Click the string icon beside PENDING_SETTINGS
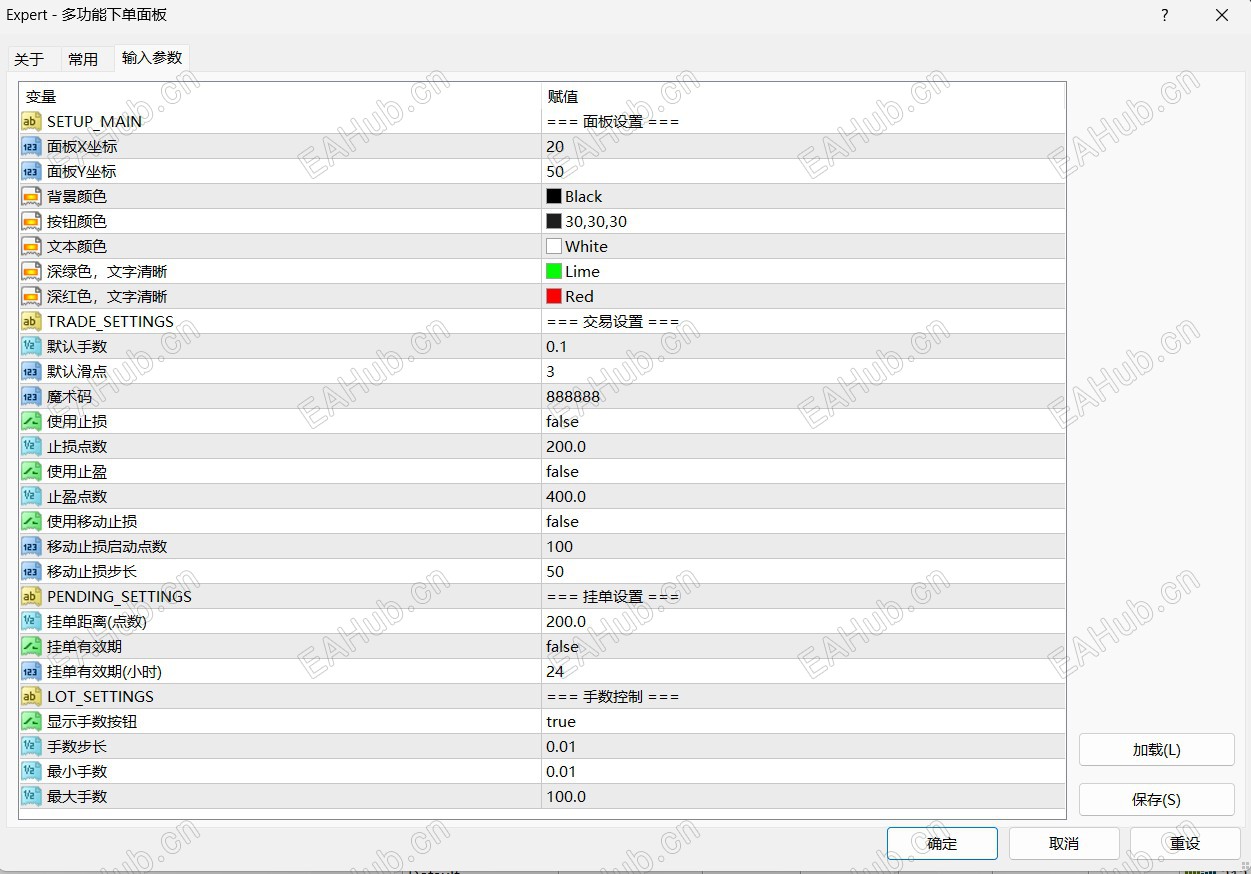Image resolution: width=1251 pixels, height=874 pixels. (31, 596)
